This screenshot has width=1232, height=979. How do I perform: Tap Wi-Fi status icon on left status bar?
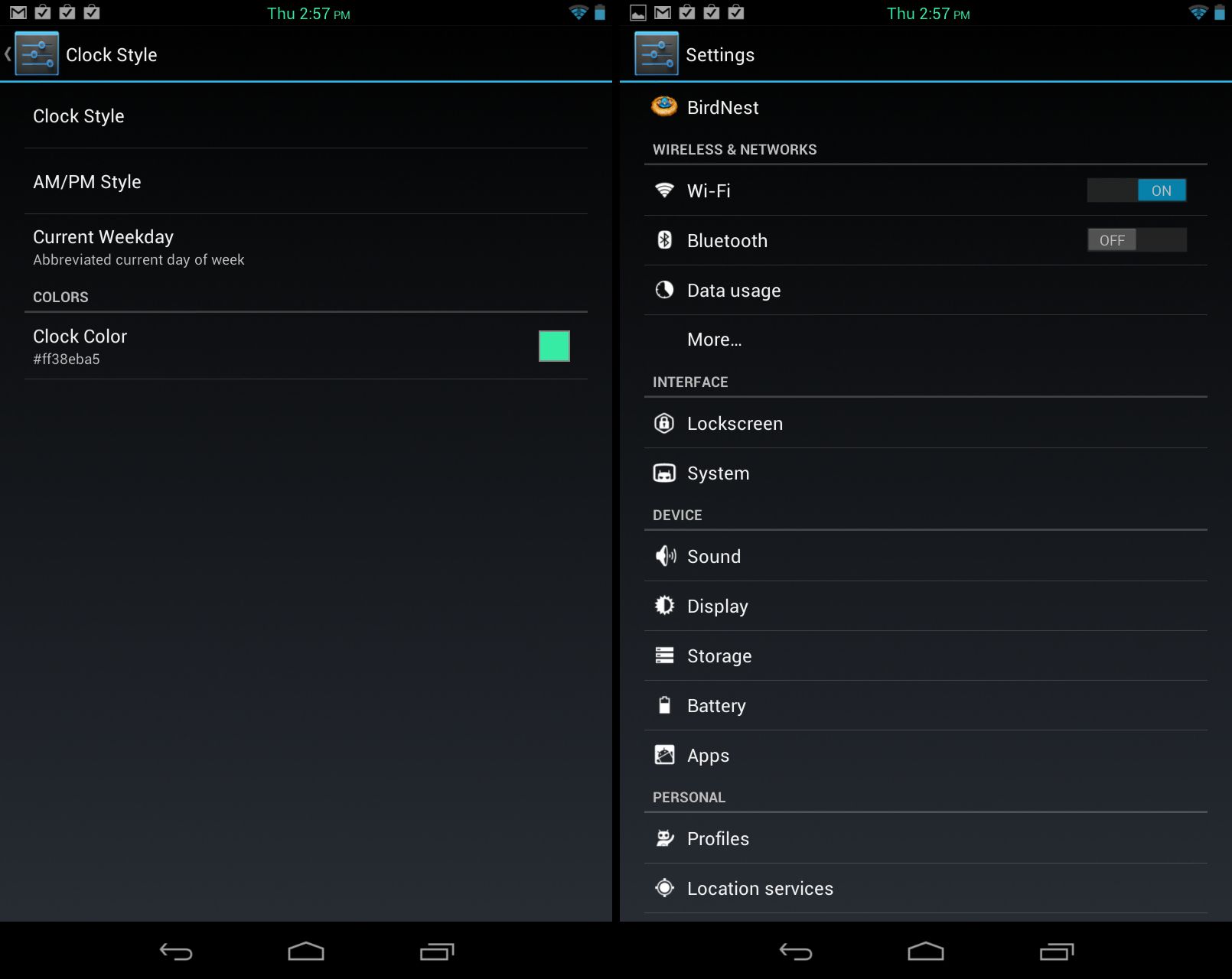[579, 12]
